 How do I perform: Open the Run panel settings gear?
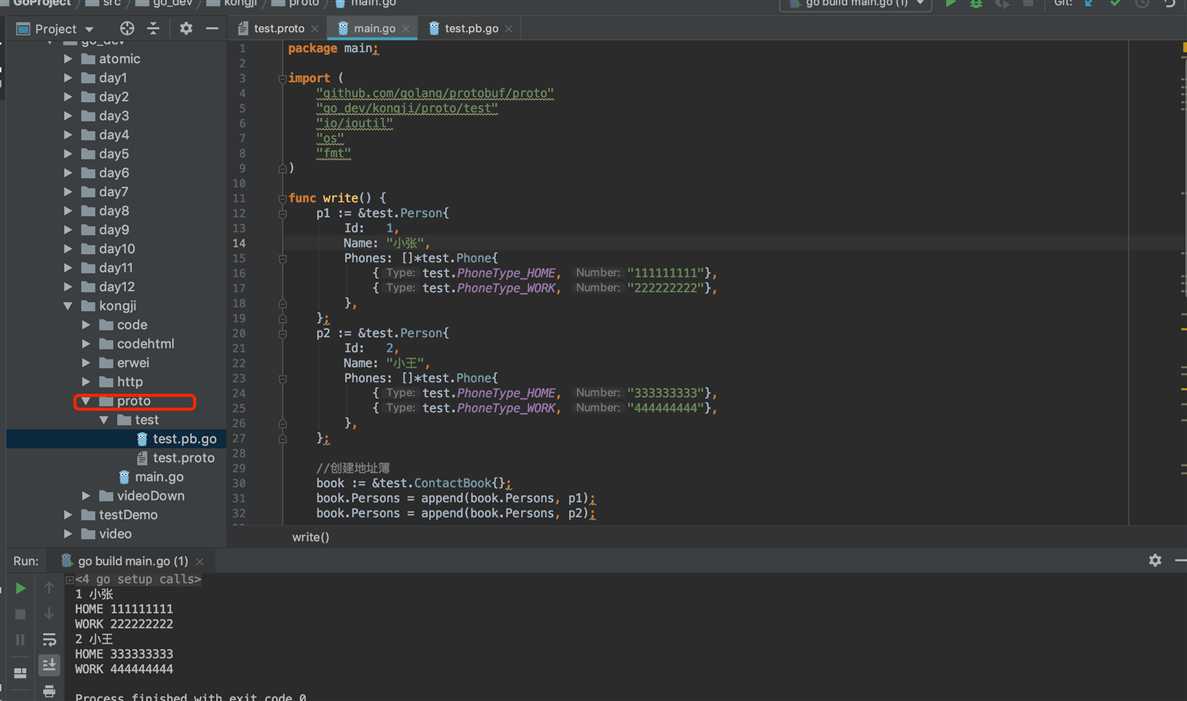(x=1154, y=560)
